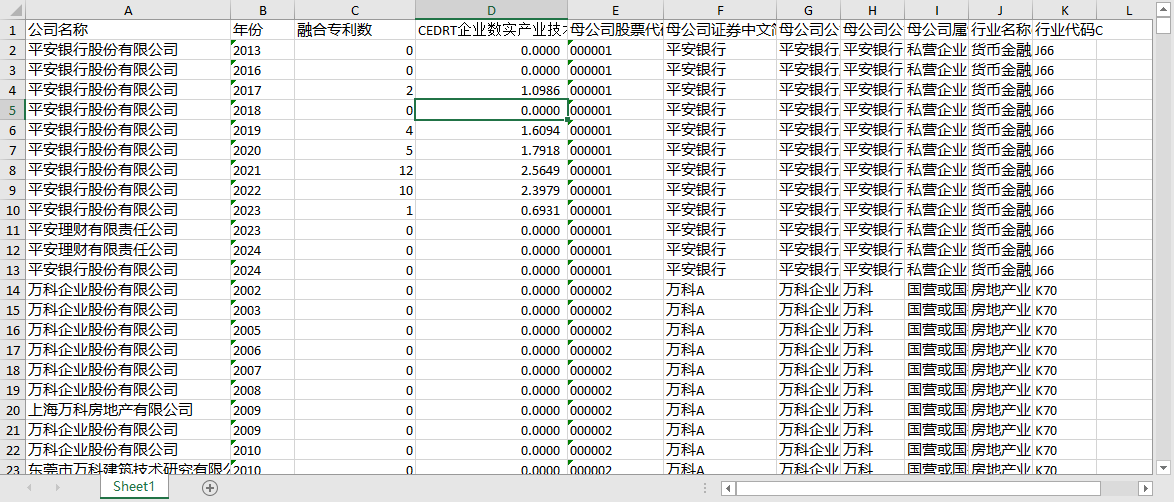Click year cell 2022
Screen dimensions: 1174x502
pyautogui.click(x=262, y=190)
